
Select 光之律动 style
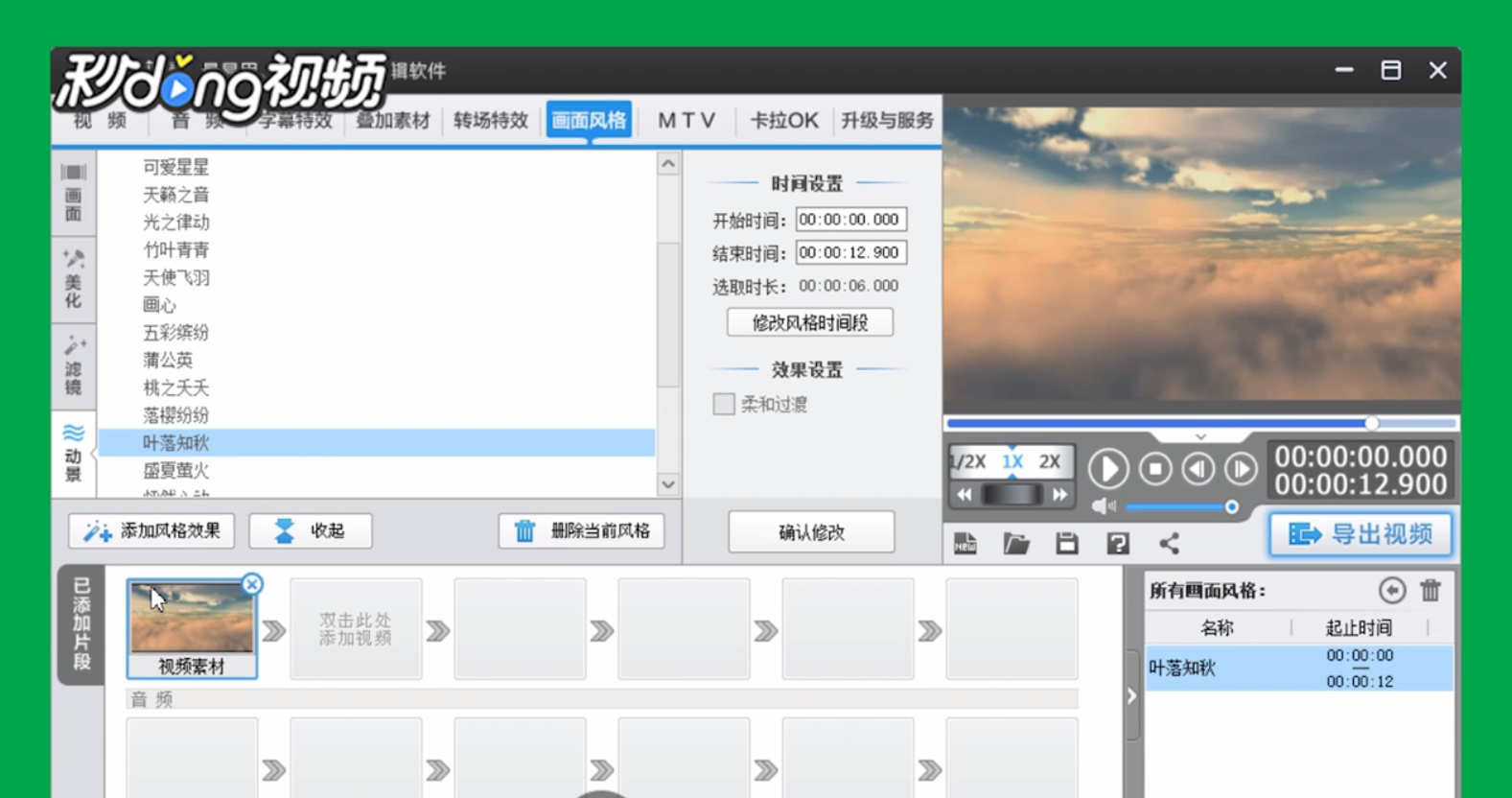pyautogui.click(x=175, y=222)
